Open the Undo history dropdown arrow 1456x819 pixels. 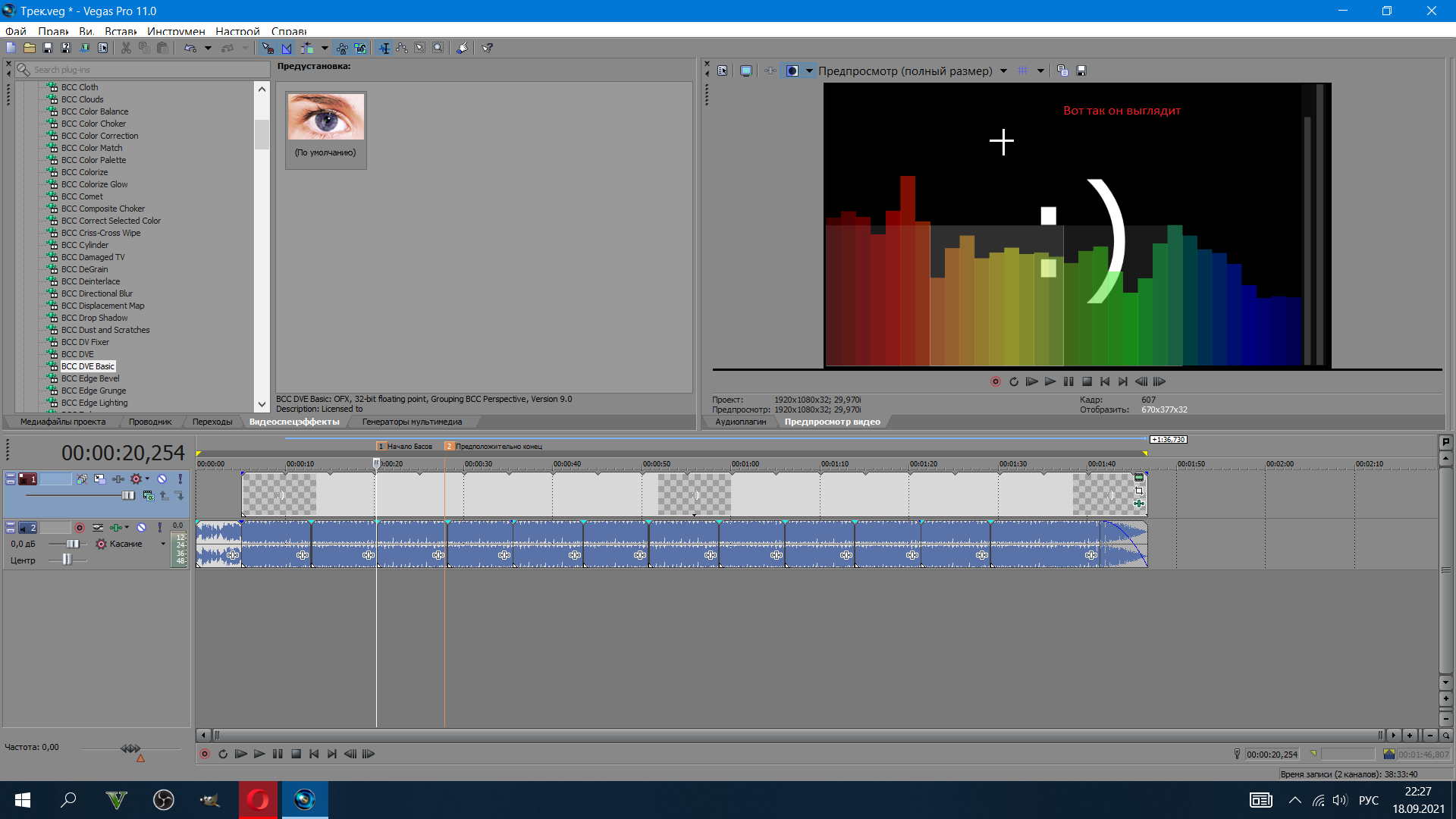208,48
